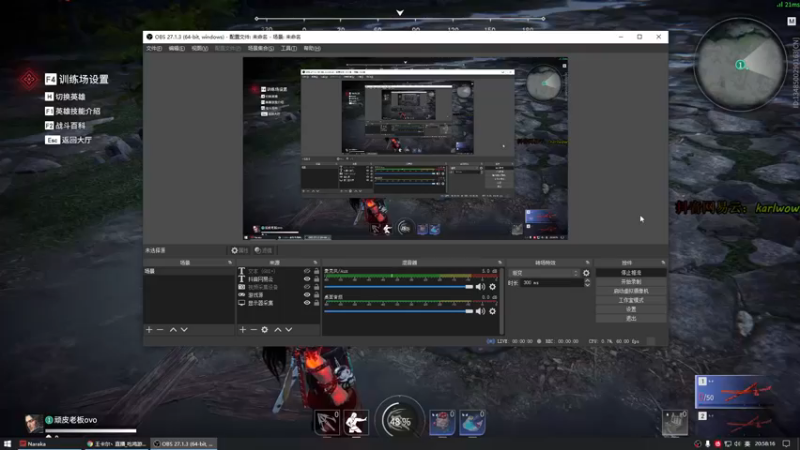The image size is (800, 450).
Task: Open 麦克风/Aux mixer settings gear
Action: coord(492,287)
